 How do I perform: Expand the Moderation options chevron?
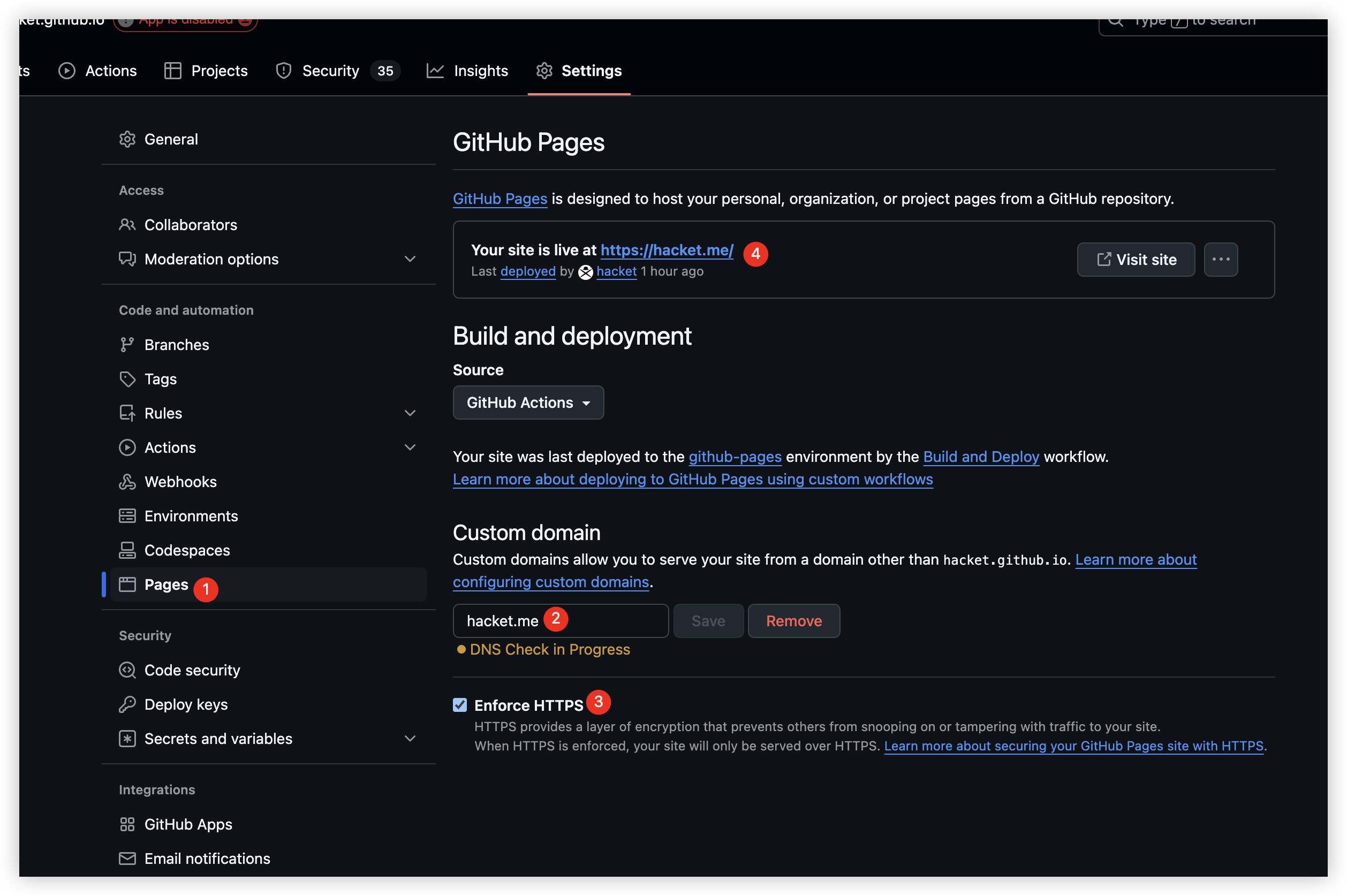[410, 259]
